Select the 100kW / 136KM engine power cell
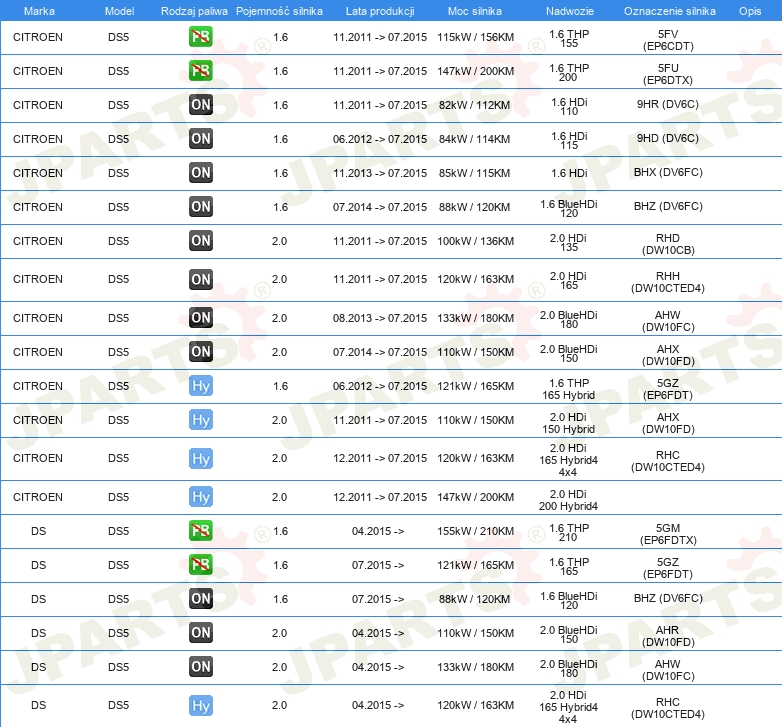The width and height of the screenshot is (782, 727). (x=475, y=241)
